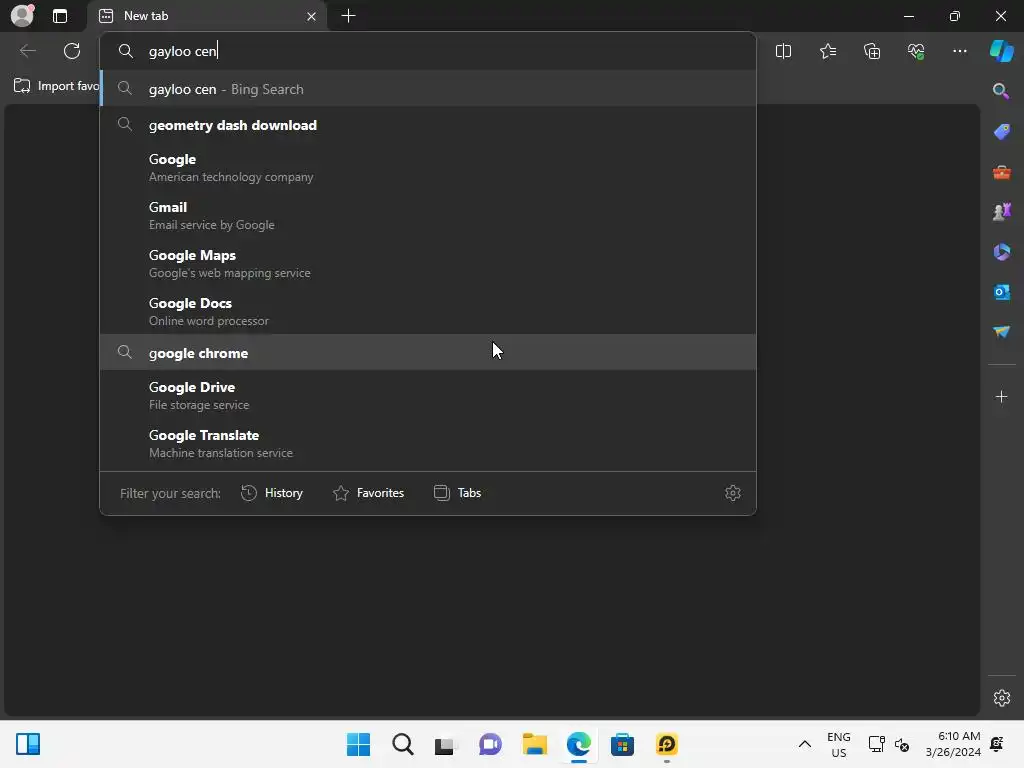Viewport: 1024px width, 768px height.
Task: Open split screen icon in toolbar
Action: click(783, 51)
